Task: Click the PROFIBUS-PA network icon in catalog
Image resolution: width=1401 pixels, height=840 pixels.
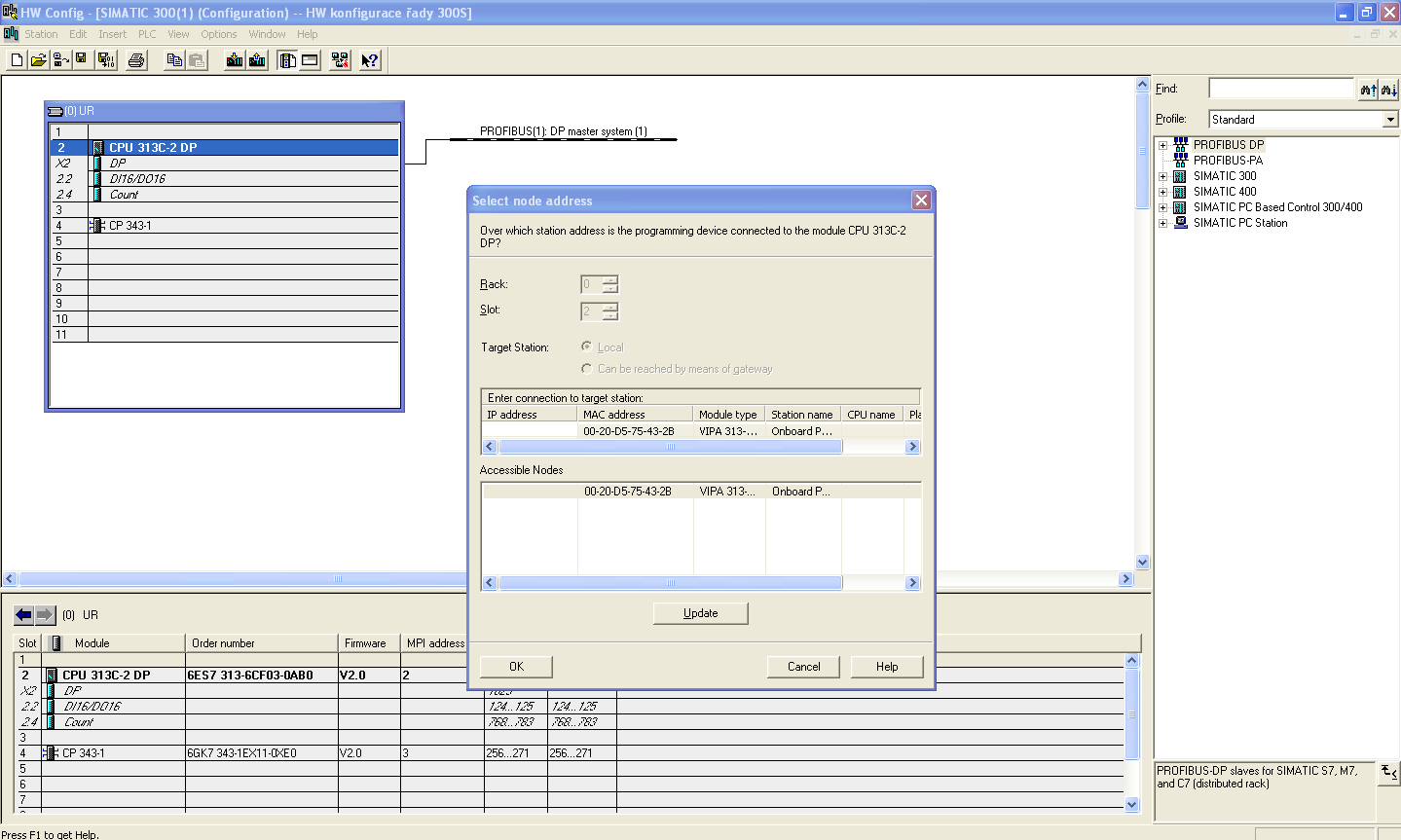Action: pyautogui.click(x=1181, y=160)
